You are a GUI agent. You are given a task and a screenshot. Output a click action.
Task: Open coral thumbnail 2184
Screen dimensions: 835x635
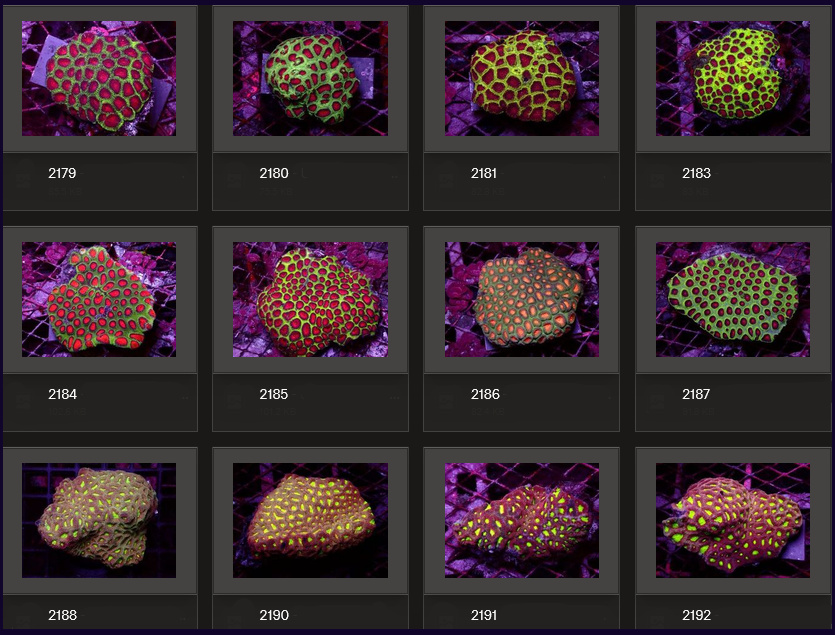99,299
